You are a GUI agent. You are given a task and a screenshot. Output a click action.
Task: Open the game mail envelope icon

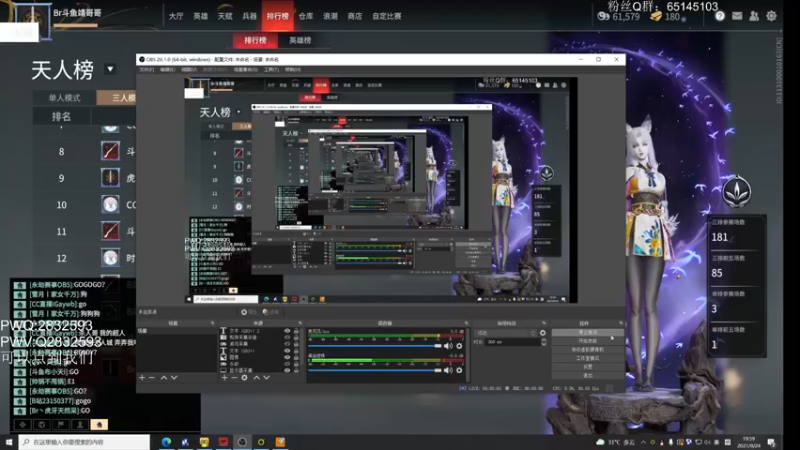coord(737,16)
